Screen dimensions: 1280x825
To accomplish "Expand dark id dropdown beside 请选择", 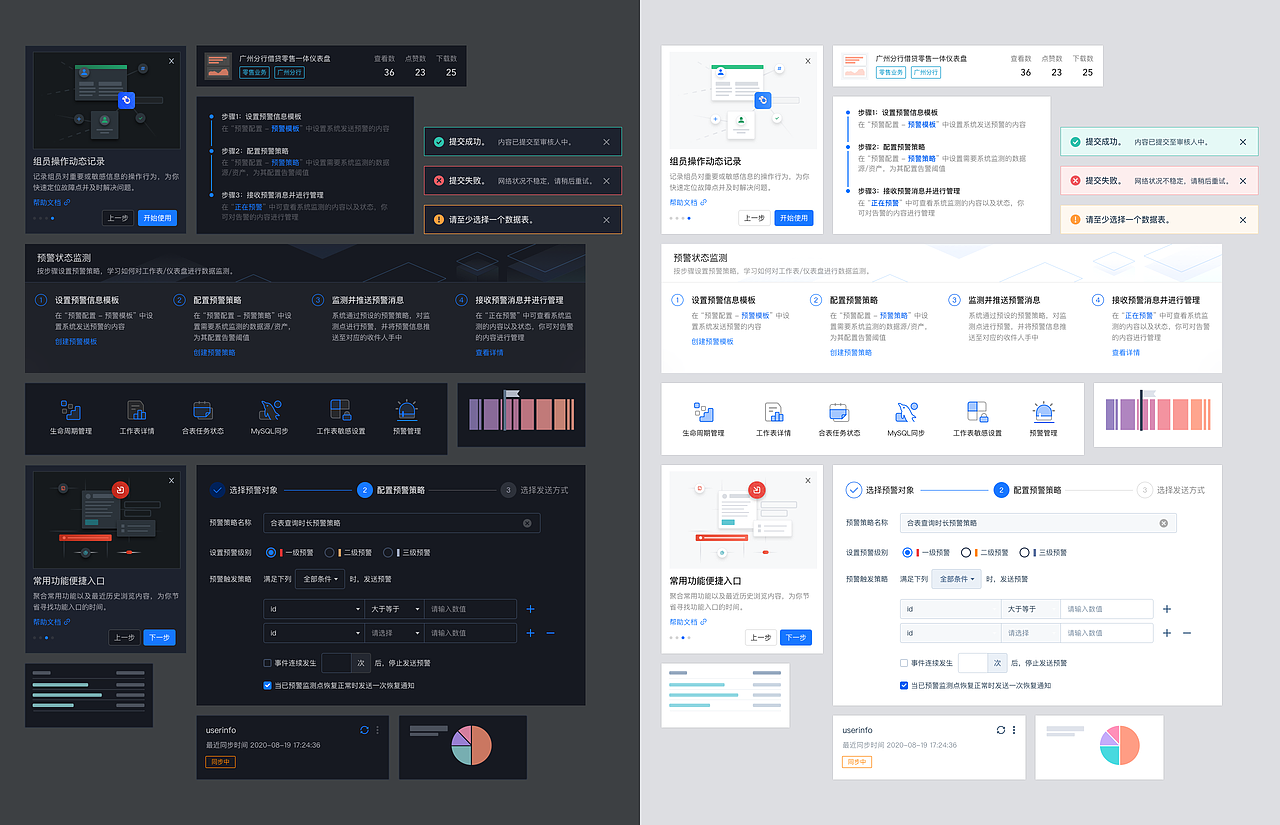I will [x=314, y=633].
